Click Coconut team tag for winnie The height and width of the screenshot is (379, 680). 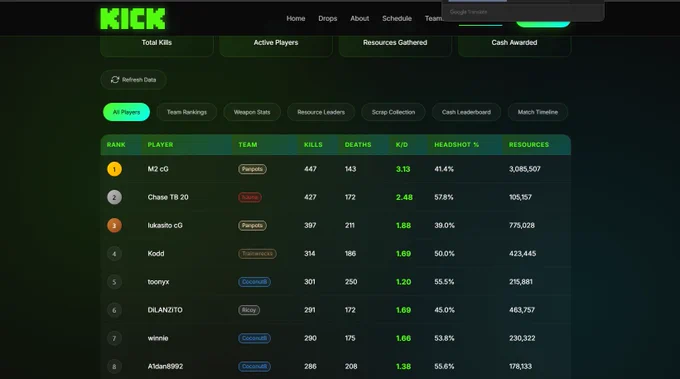[x=255, y=338]
